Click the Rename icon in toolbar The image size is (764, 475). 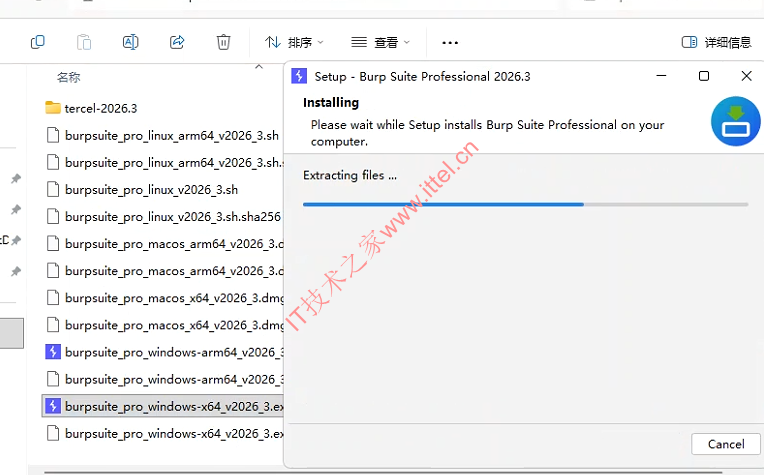click(130, 42)
